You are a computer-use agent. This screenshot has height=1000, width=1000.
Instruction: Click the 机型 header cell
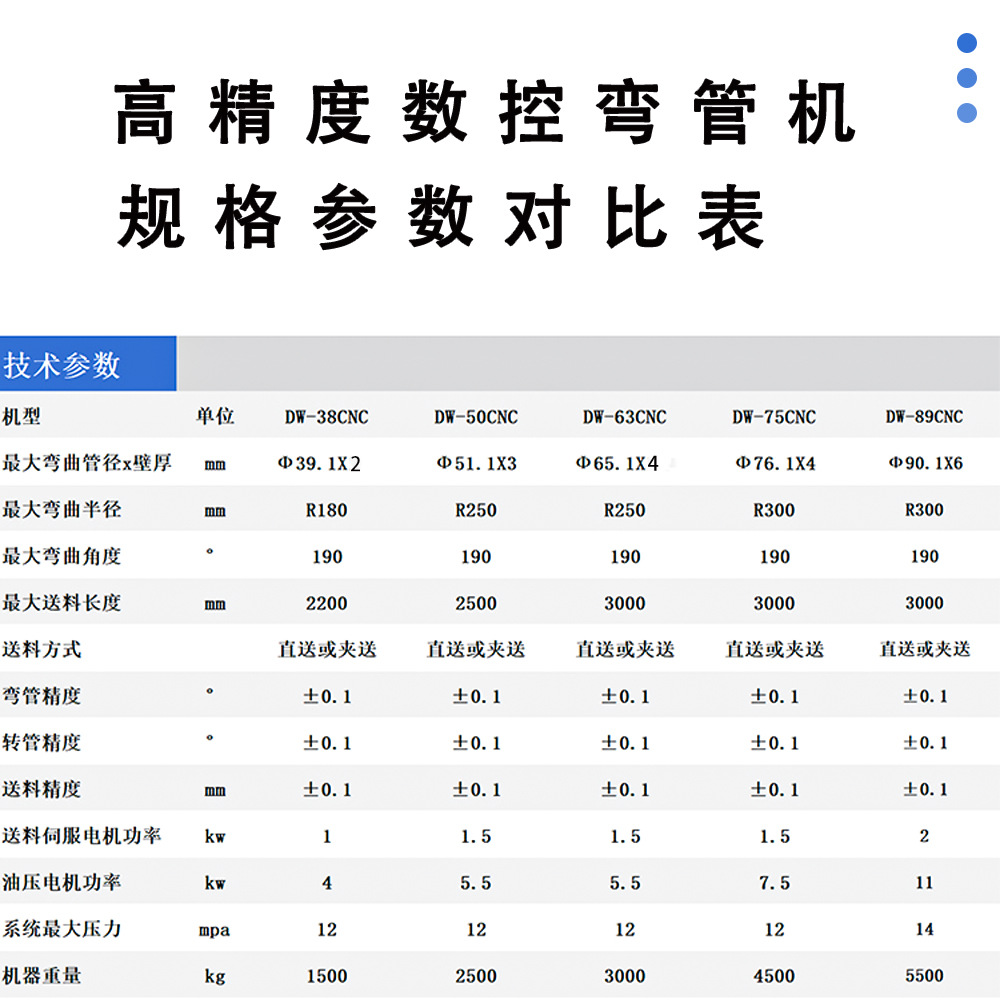point(21,416)
